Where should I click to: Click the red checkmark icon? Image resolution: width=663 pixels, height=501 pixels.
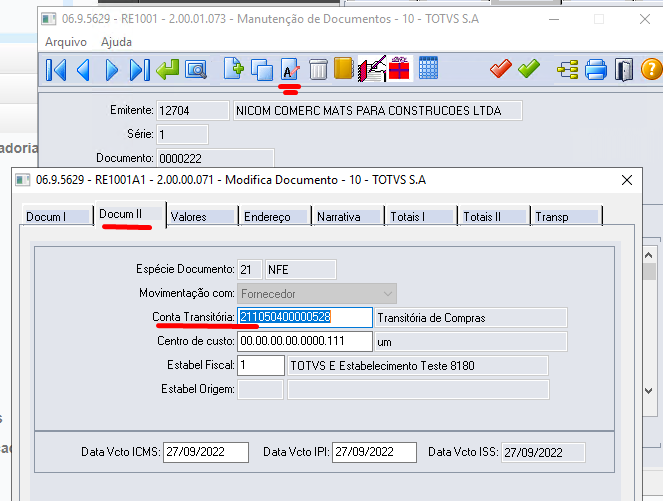pyautogui.click(x=501, y=68)
